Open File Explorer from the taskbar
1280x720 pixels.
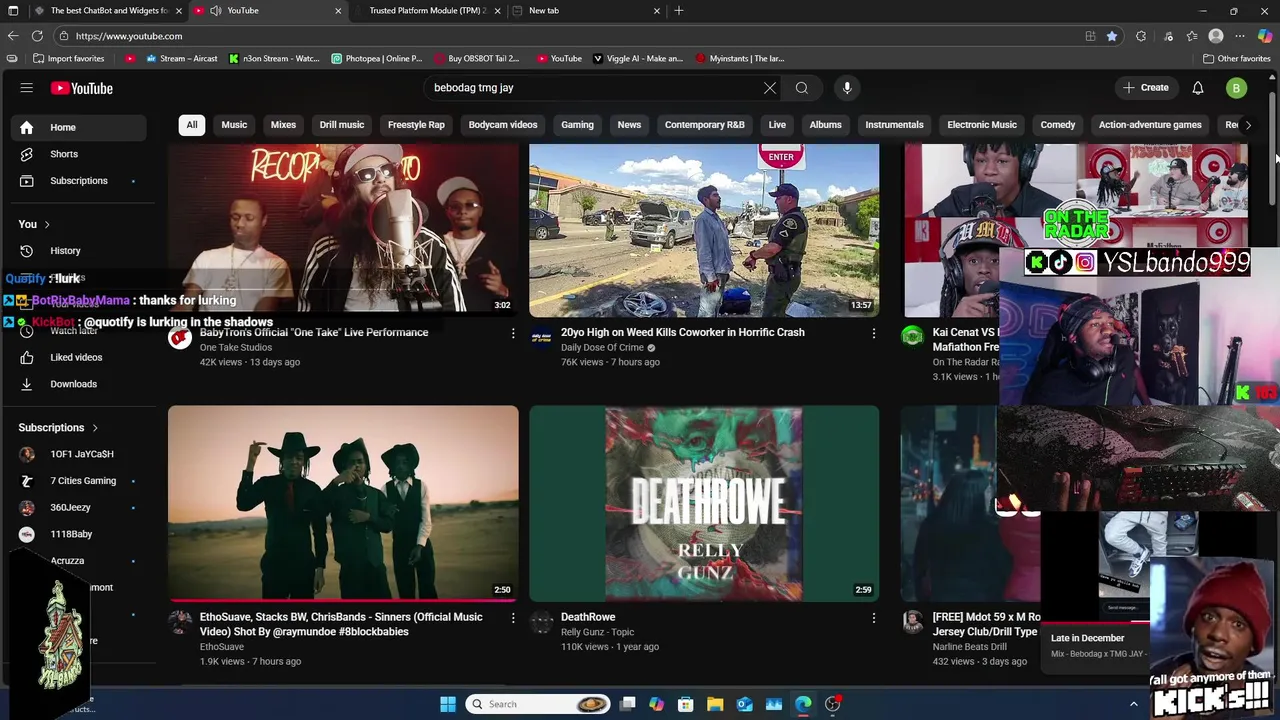point(715,704)
